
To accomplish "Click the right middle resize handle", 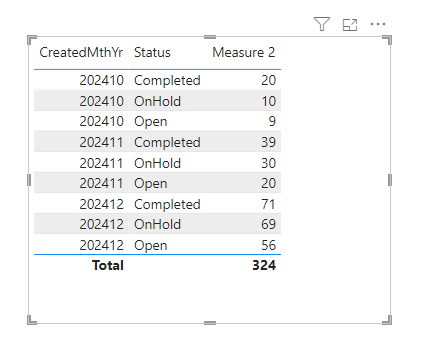I will (390, 180).
